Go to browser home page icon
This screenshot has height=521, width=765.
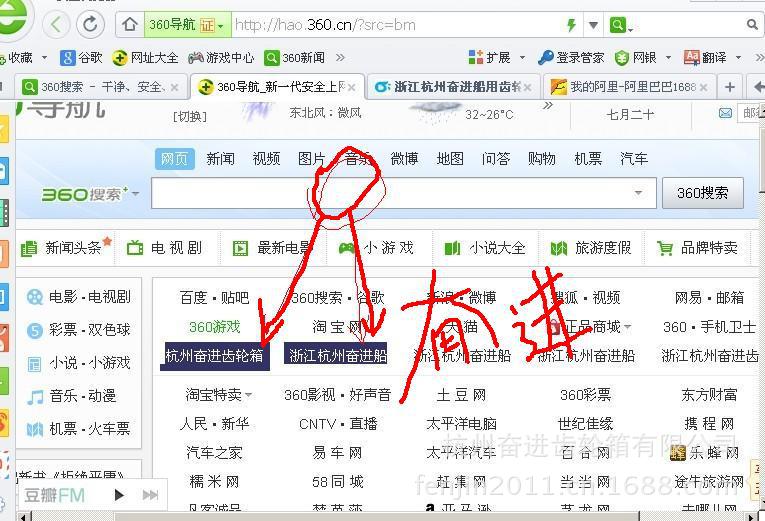pyautogui.click(x=130, y=24)
